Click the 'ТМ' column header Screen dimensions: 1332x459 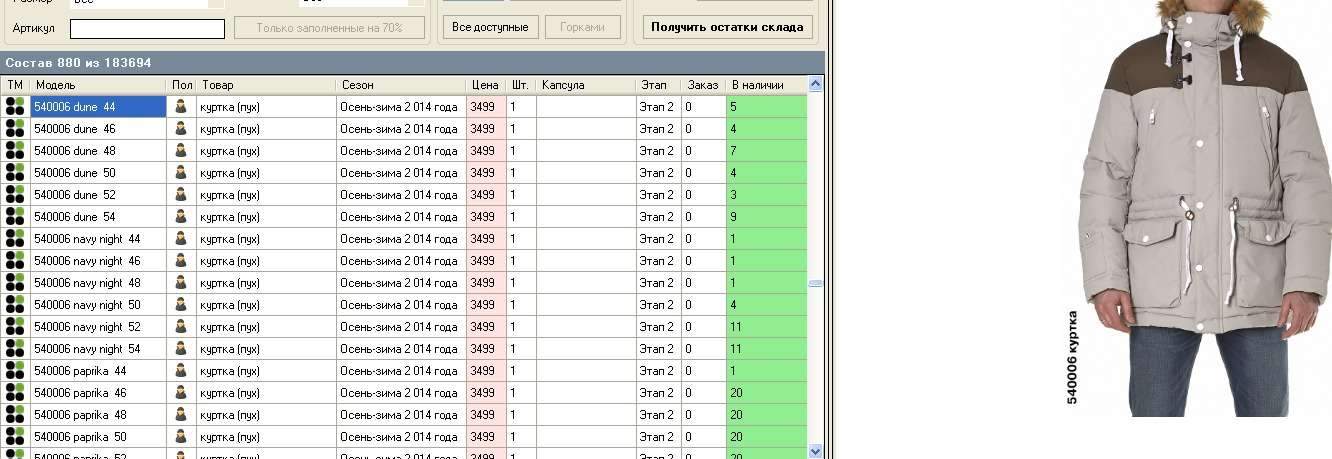pyautogui.click(x=16, y=85)
